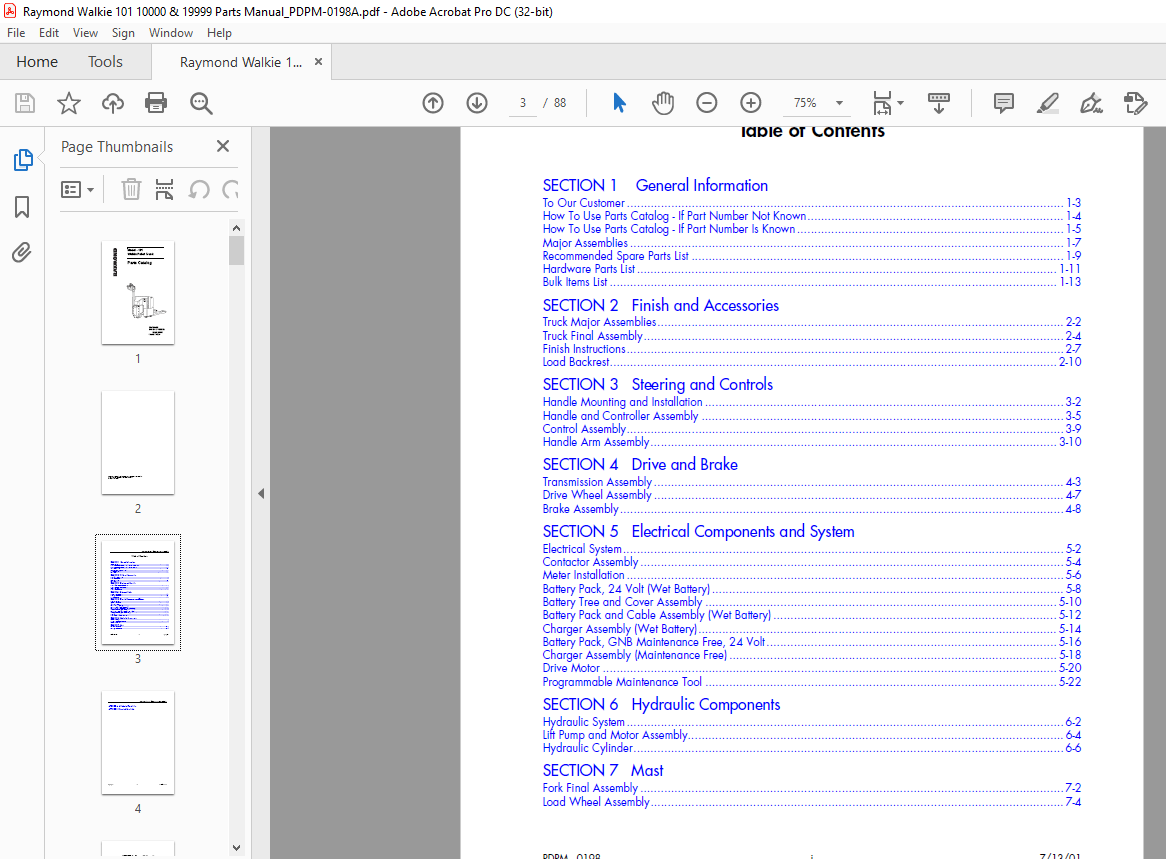Image resolution: width=1166 pixels, height=859 pixels.
Task: Open SECTION 2 Finish and Accessories link
Action: click(x=660, y=305)
